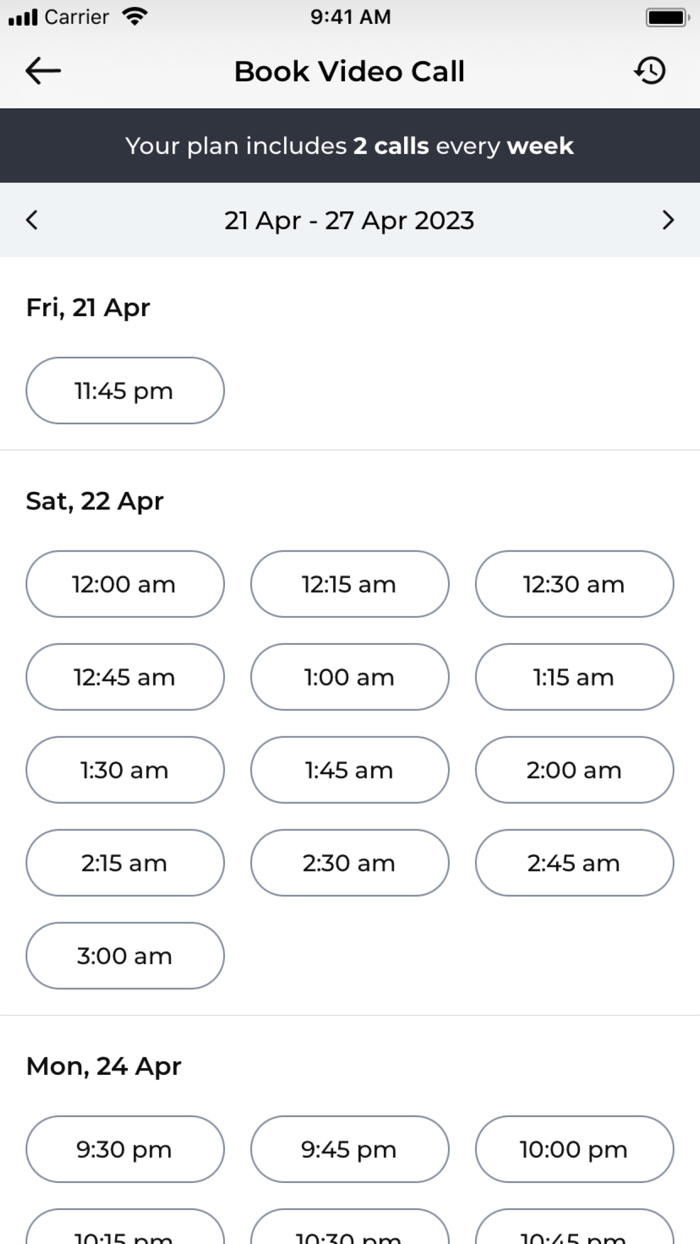Screen dimensions: 700x1244
Task: Book the 2:00 am time slot
Action: 574,770
